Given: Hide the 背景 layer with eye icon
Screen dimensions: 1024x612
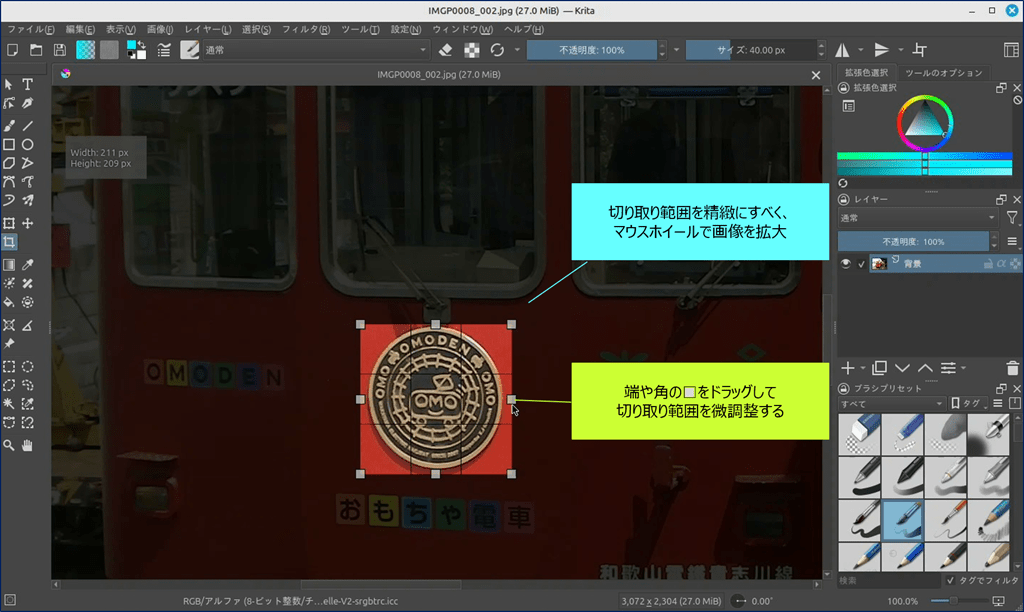Looking at the screenshot, I should [846, 264].
